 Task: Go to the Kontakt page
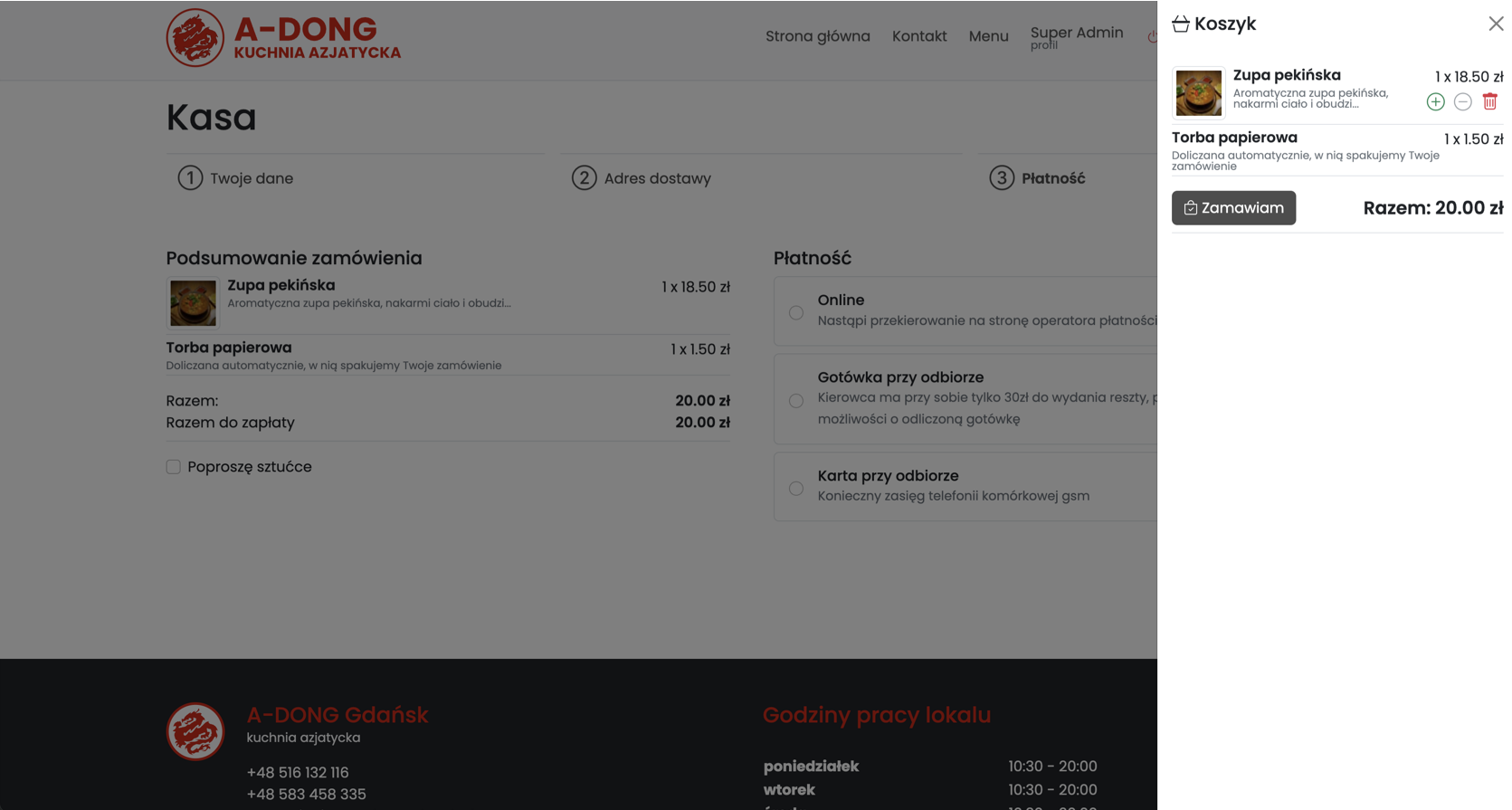pyautogui.click(x=918, y=37)
